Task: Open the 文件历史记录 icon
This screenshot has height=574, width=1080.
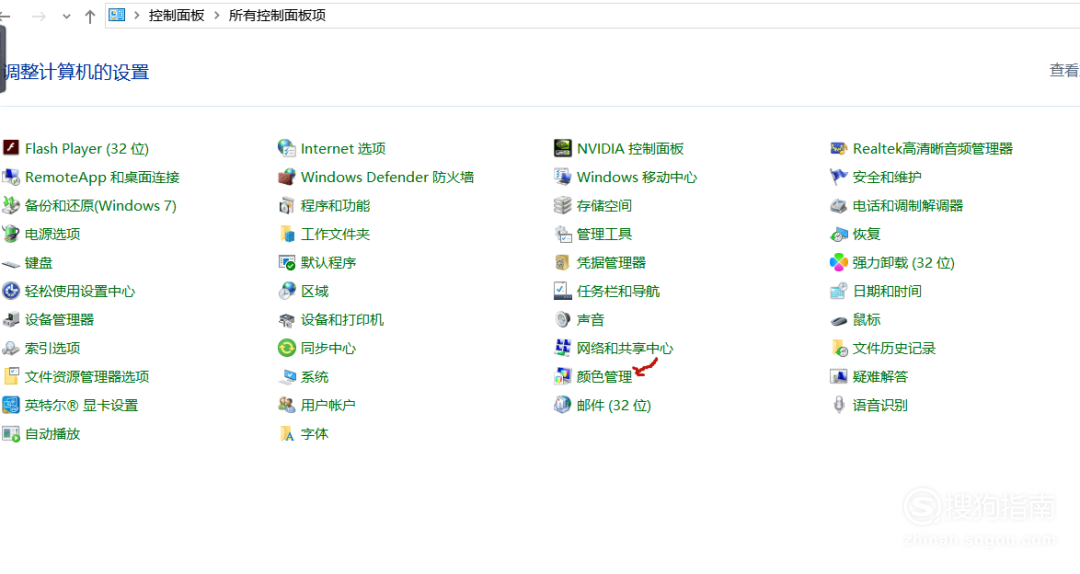Action: [x=838, y=348]
